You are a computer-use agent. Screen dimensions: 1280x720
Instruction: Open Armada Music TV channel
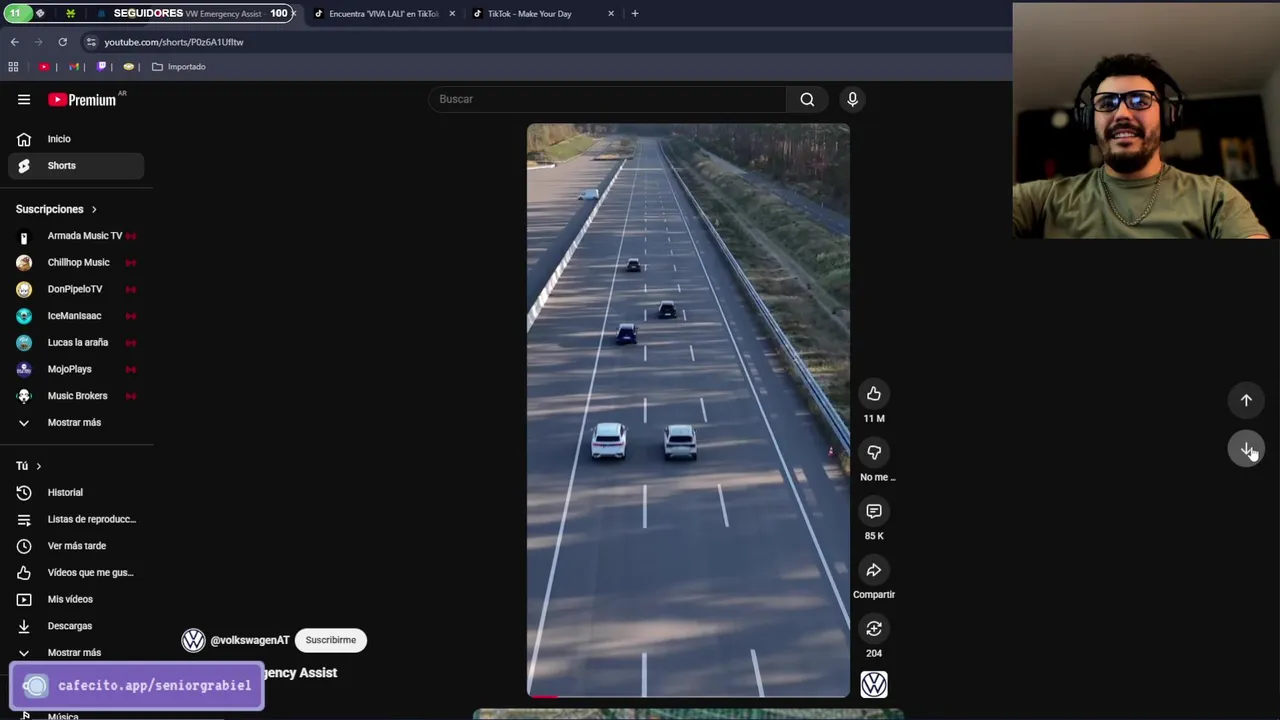coord(76,236)
